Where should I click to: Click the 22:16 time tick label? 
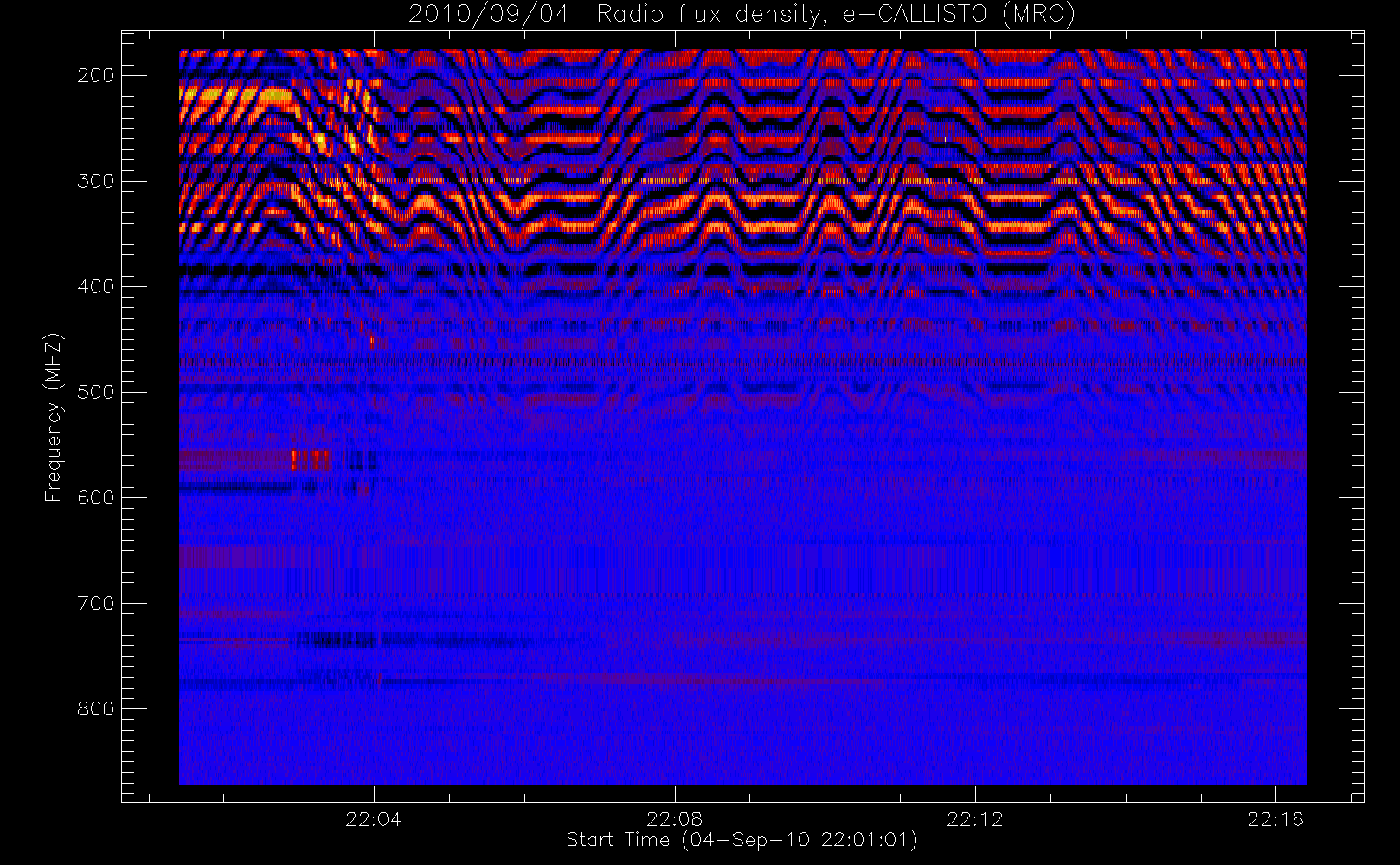[x=1275, y=819]
